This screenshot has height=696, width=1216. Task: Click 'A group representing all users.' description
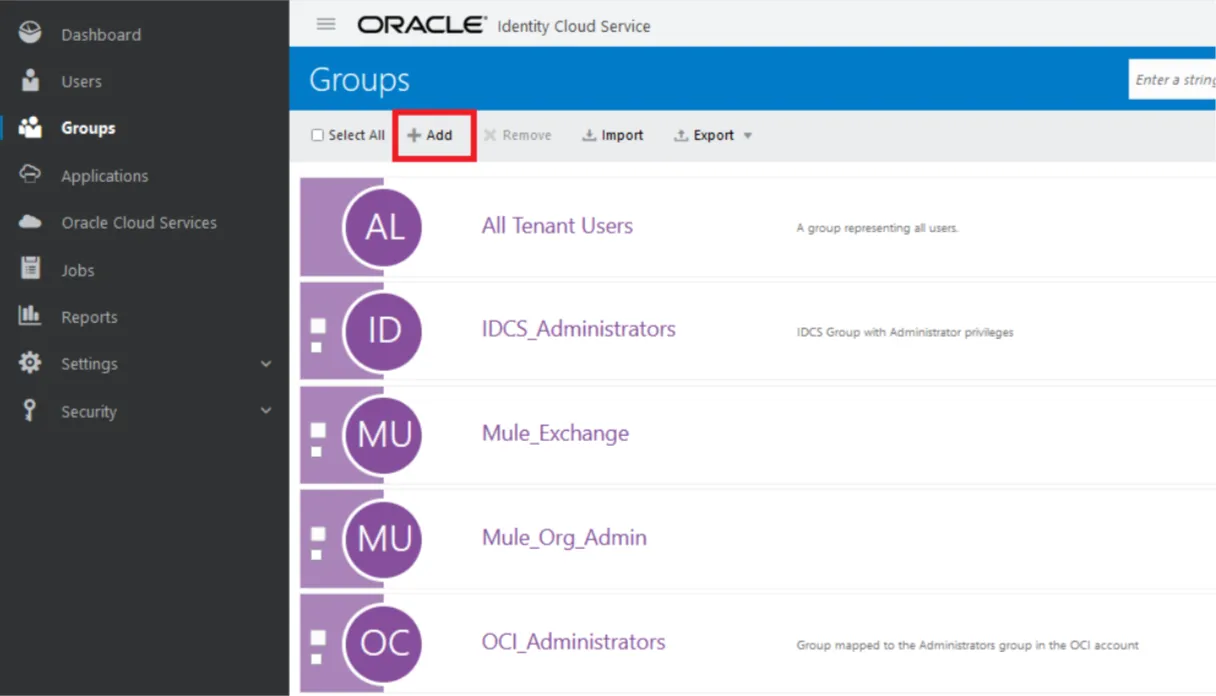click(877, 228)
